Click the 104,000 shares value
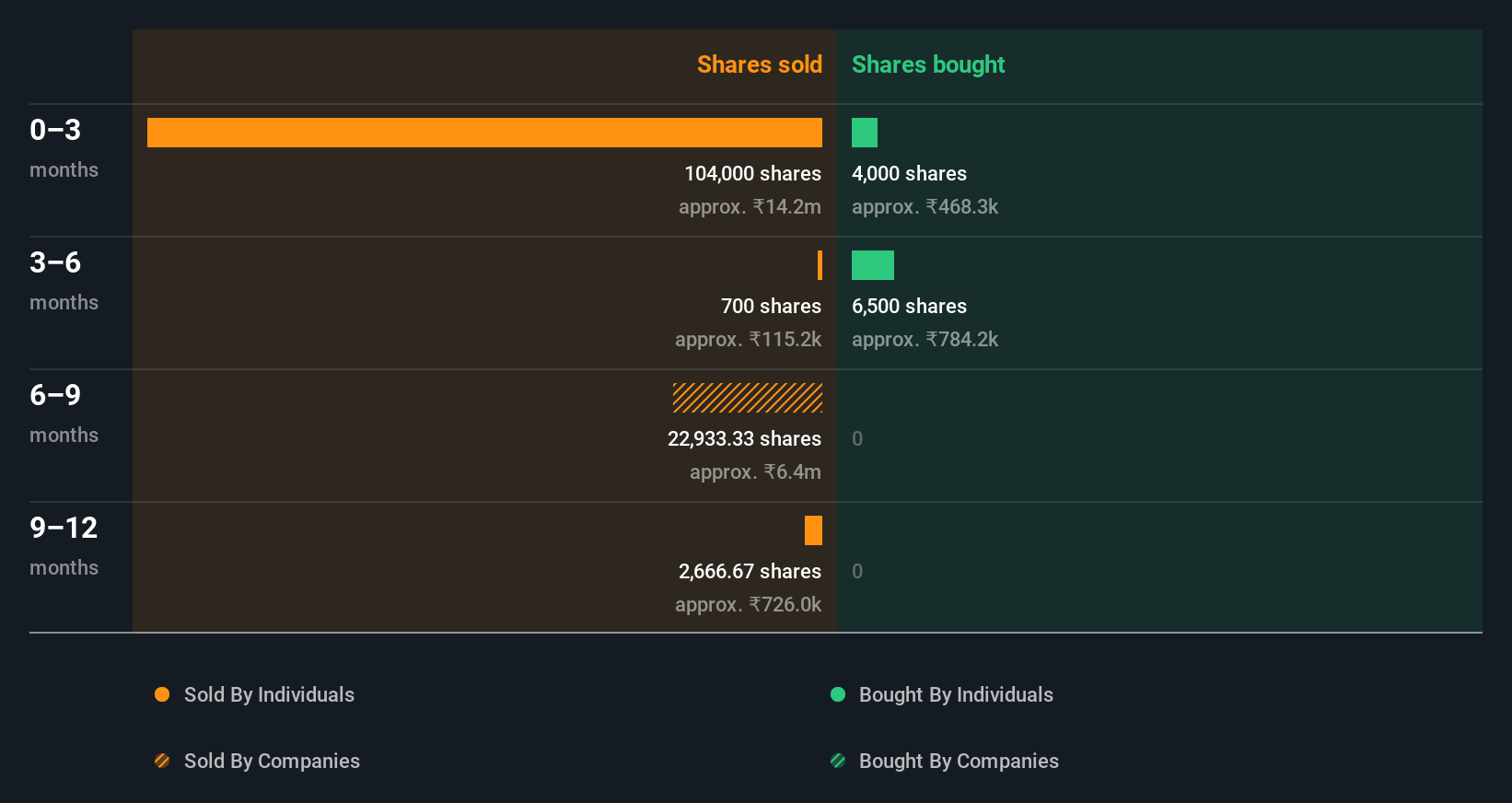1512x803 pixels. point(752,173)
